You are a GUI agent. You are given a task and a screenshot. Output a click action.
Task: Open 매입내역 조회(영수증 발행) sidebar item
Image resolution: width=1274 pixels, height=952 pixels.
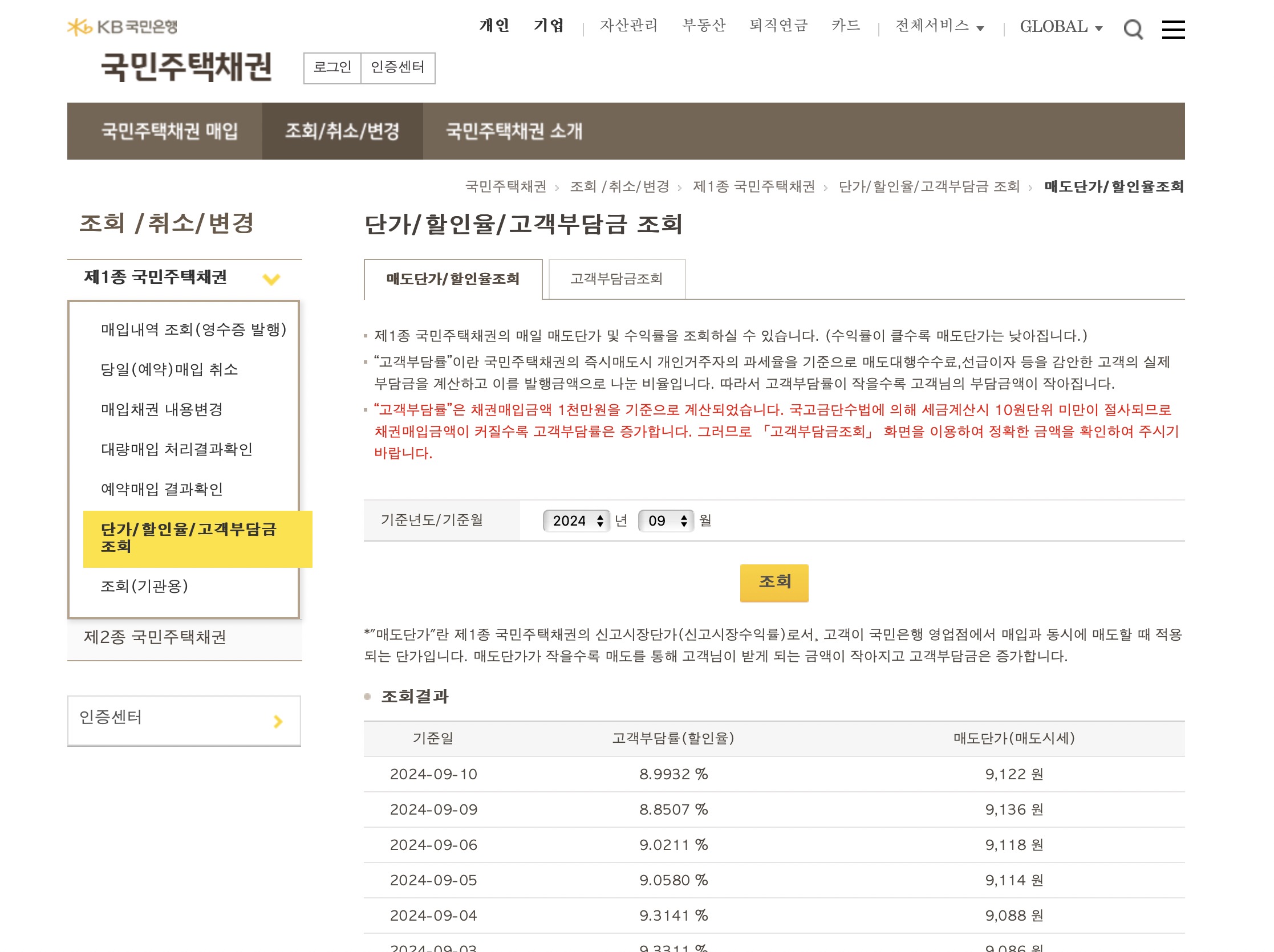pos(193,329)
